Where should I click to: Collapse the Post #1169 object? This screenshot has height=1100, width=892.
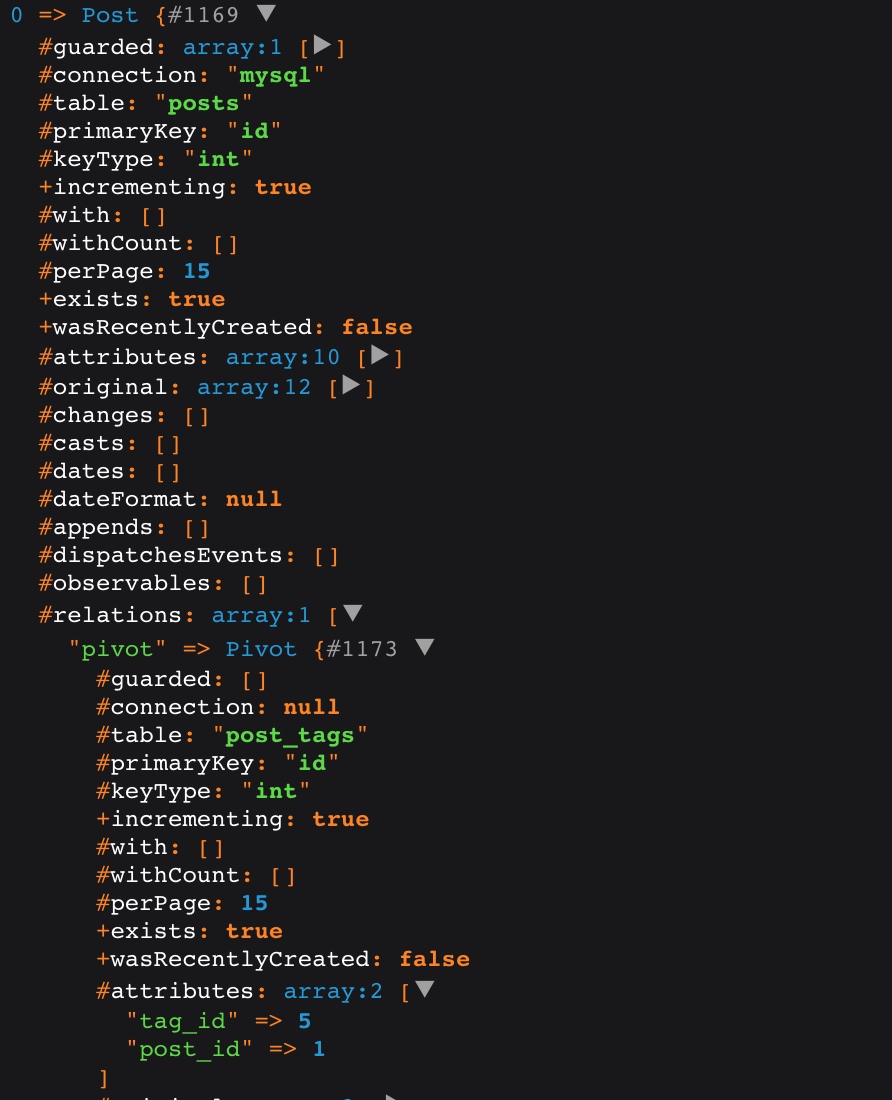pyautogui.click(x=266, y=13)
